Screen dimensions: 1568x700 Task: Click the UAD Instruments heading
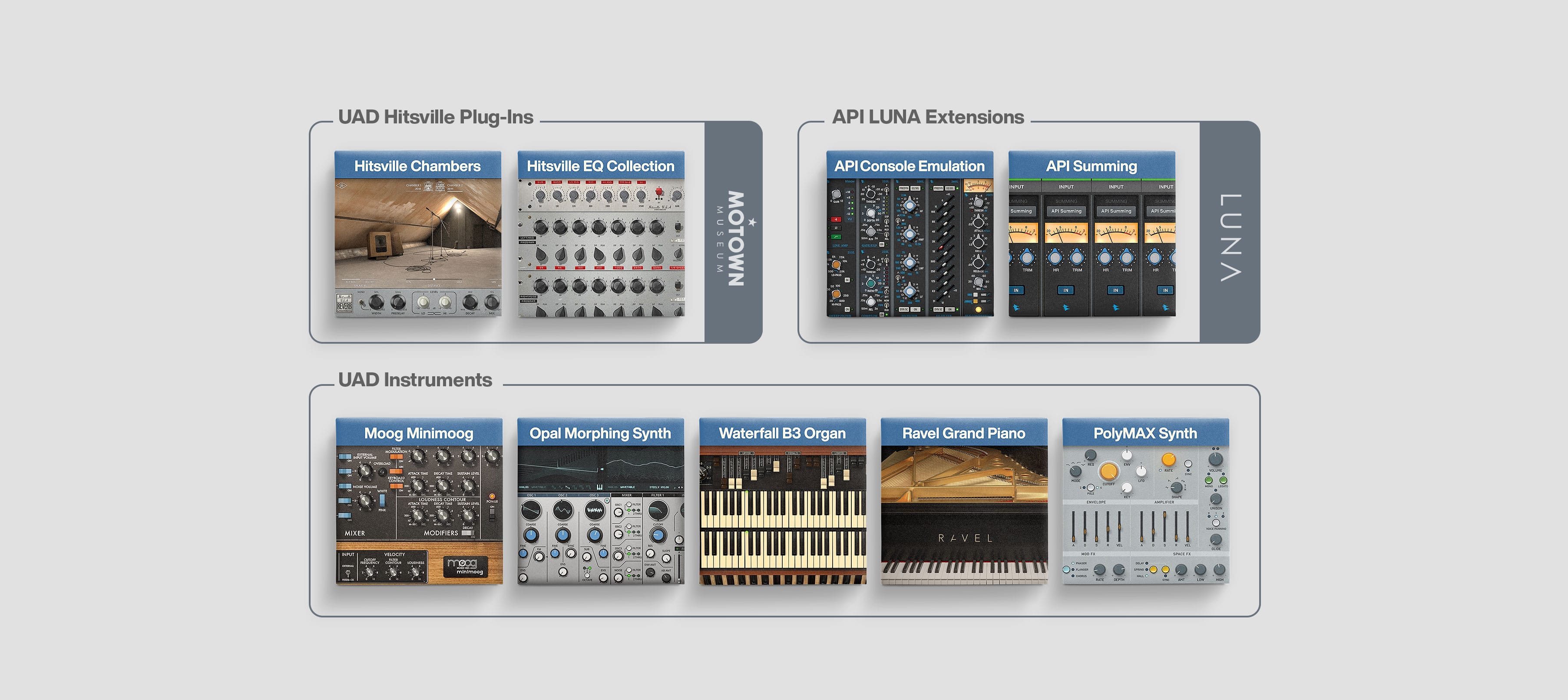(x=415, y=380)
